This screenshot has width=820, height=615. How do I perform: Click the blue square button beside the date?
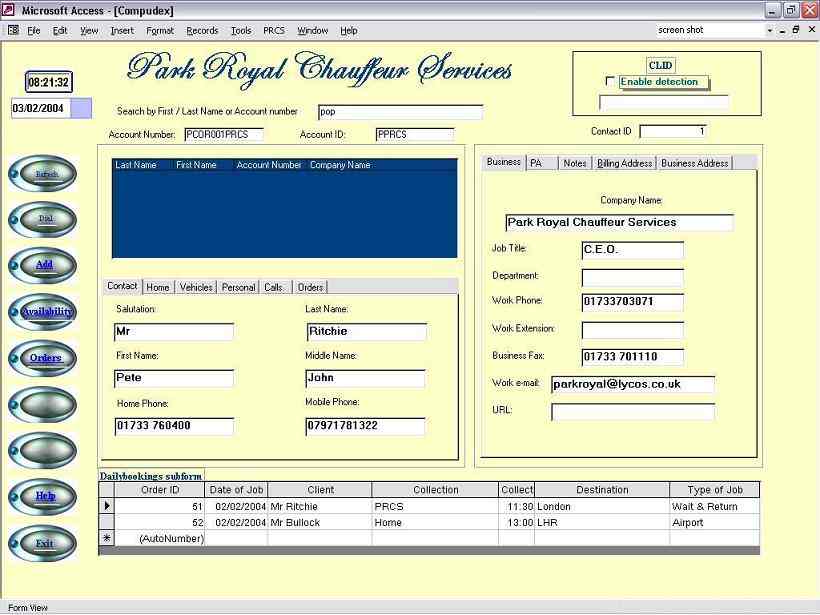(81, 108)
